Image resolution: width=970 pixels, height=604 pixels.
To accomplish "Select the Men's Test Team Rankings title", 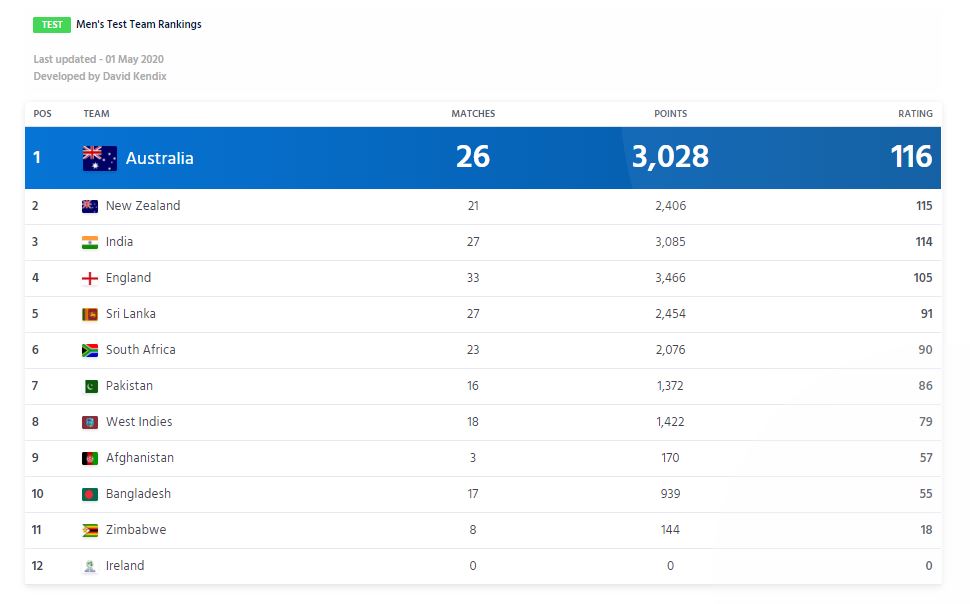I will click(139, 24).
